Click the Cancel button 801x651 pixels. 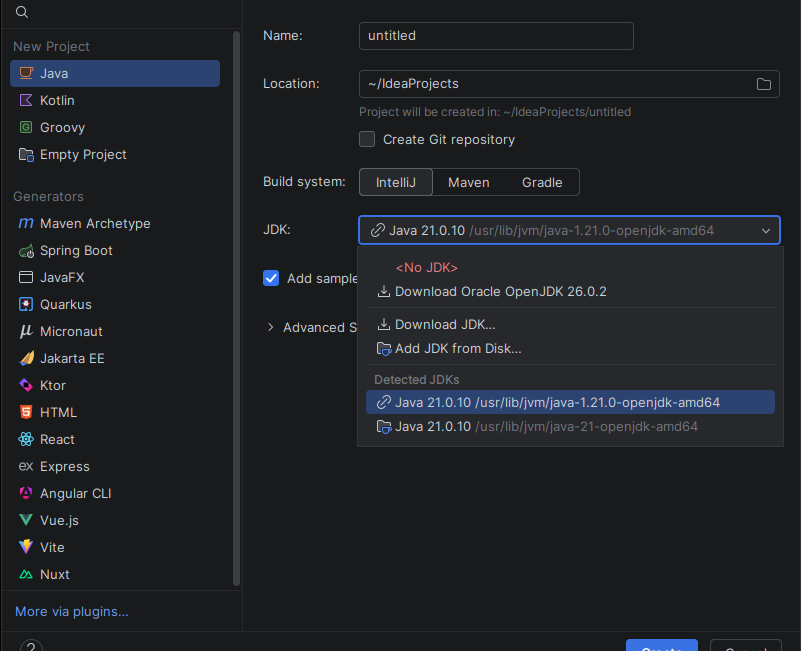[x=746, y=645]
